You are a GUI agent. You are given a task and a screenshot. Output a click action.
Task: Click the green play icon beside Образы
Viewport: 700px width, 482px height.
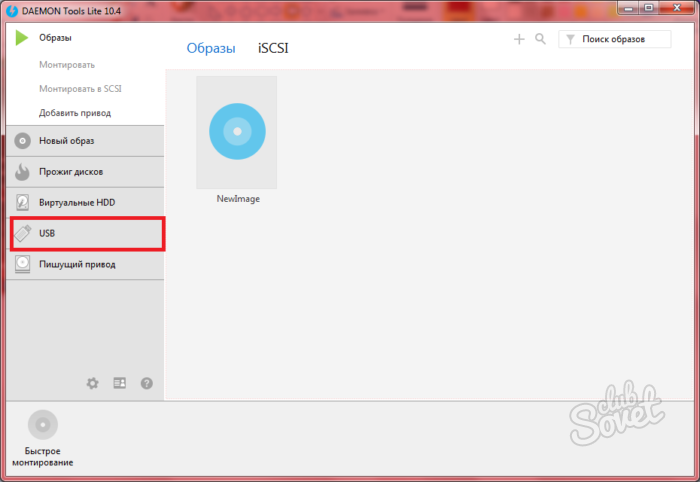pyautogui.click(x=22, y=38)
